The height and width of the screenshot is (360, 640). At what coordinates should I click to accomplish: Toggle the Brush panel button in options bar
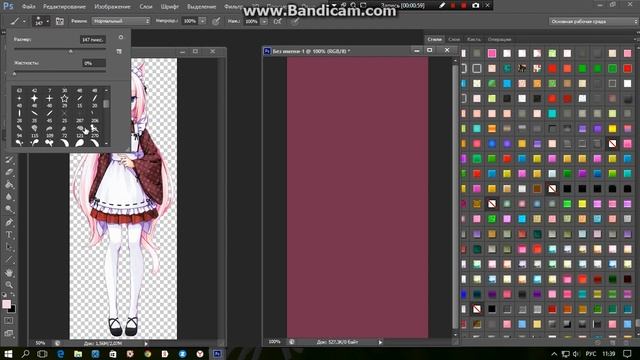click(x=60, y=21)
